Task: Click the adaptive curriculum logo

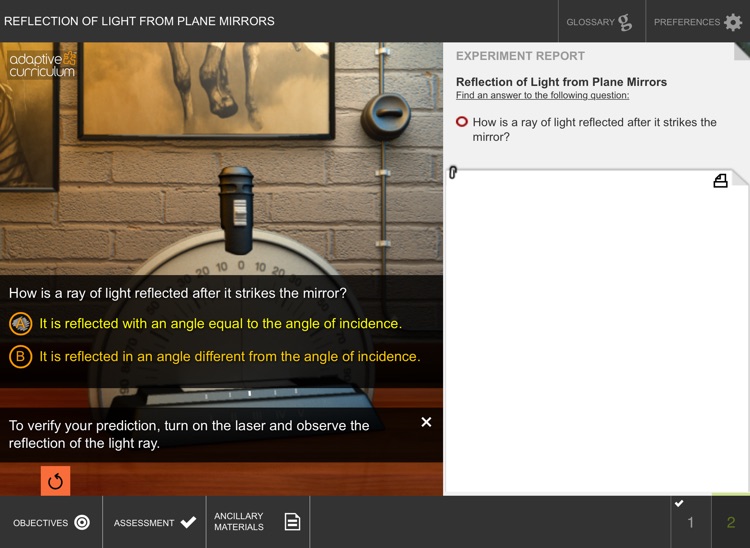Action: click(43, 65)
